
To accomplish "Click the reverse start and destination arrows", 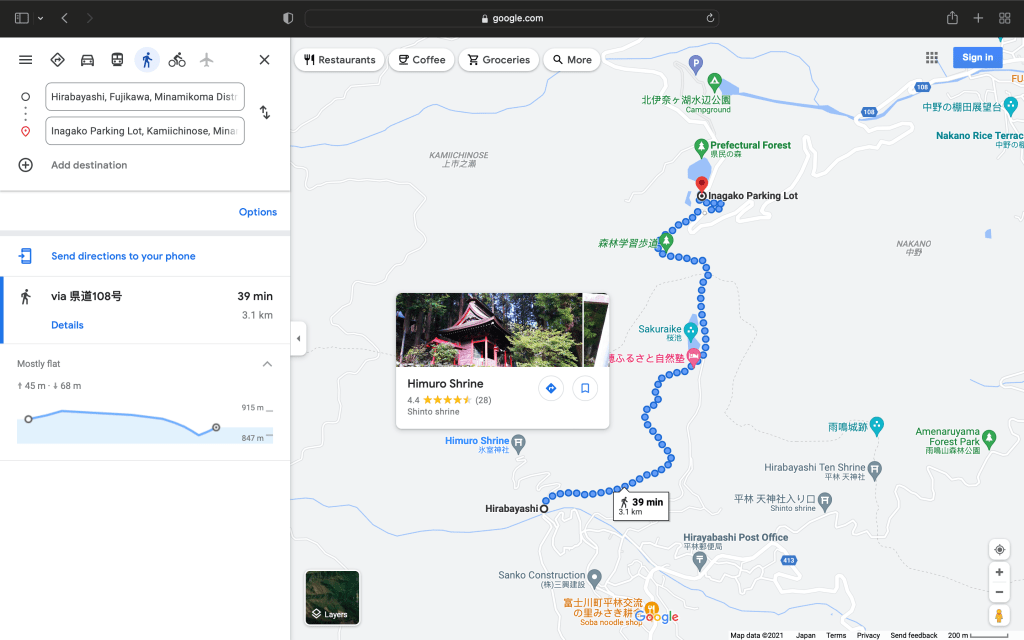I will tap(265, 113).
